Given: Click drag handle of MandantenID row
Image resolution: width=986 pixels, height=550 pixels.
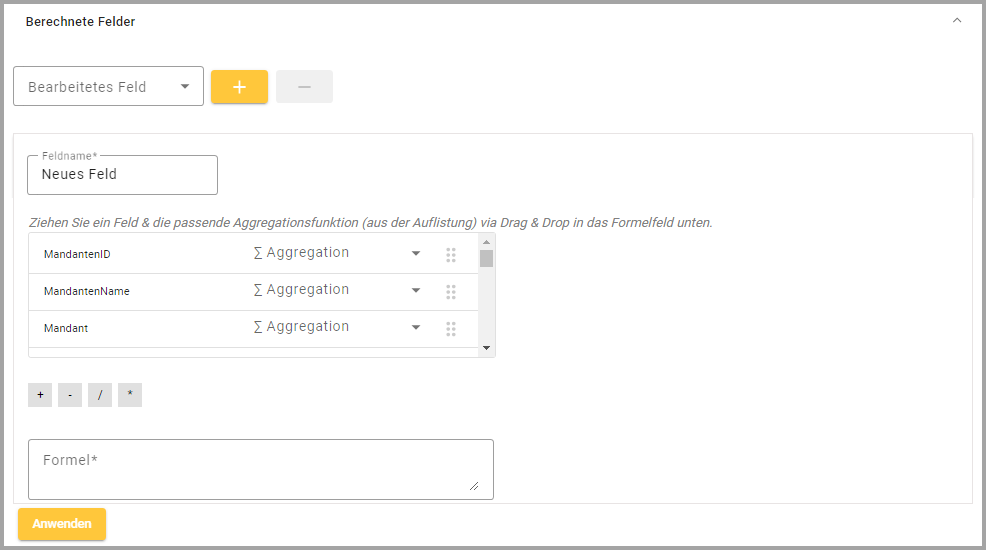Looking at the screenshot, I should [451, 255].
